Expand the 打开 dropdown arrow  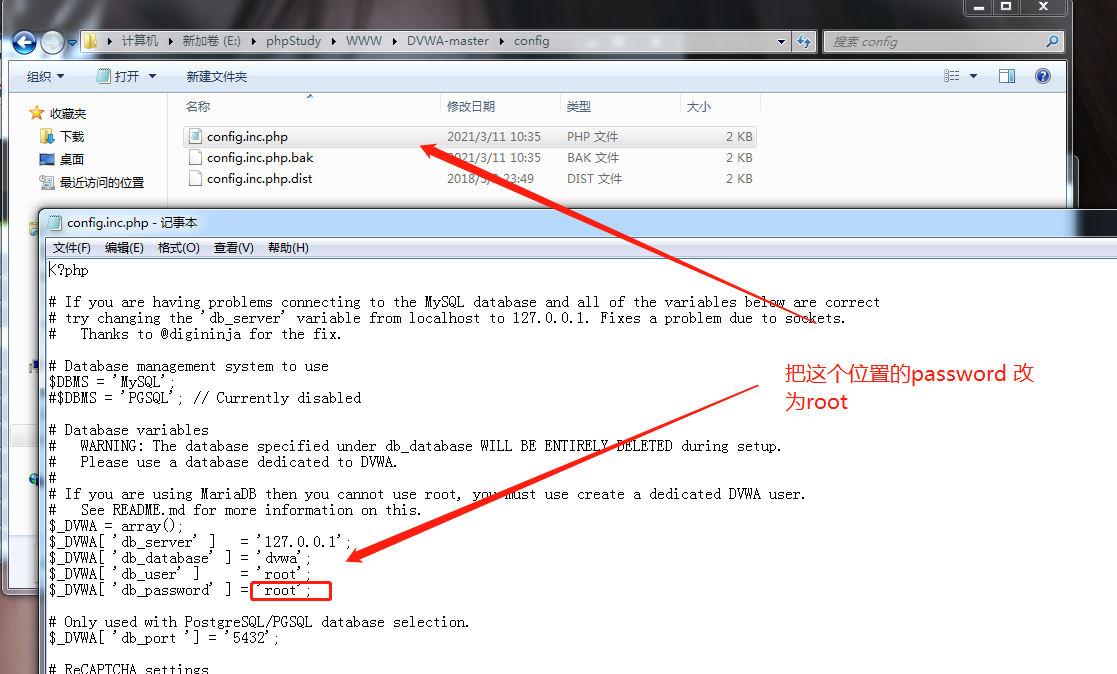(x=152, y=76)
